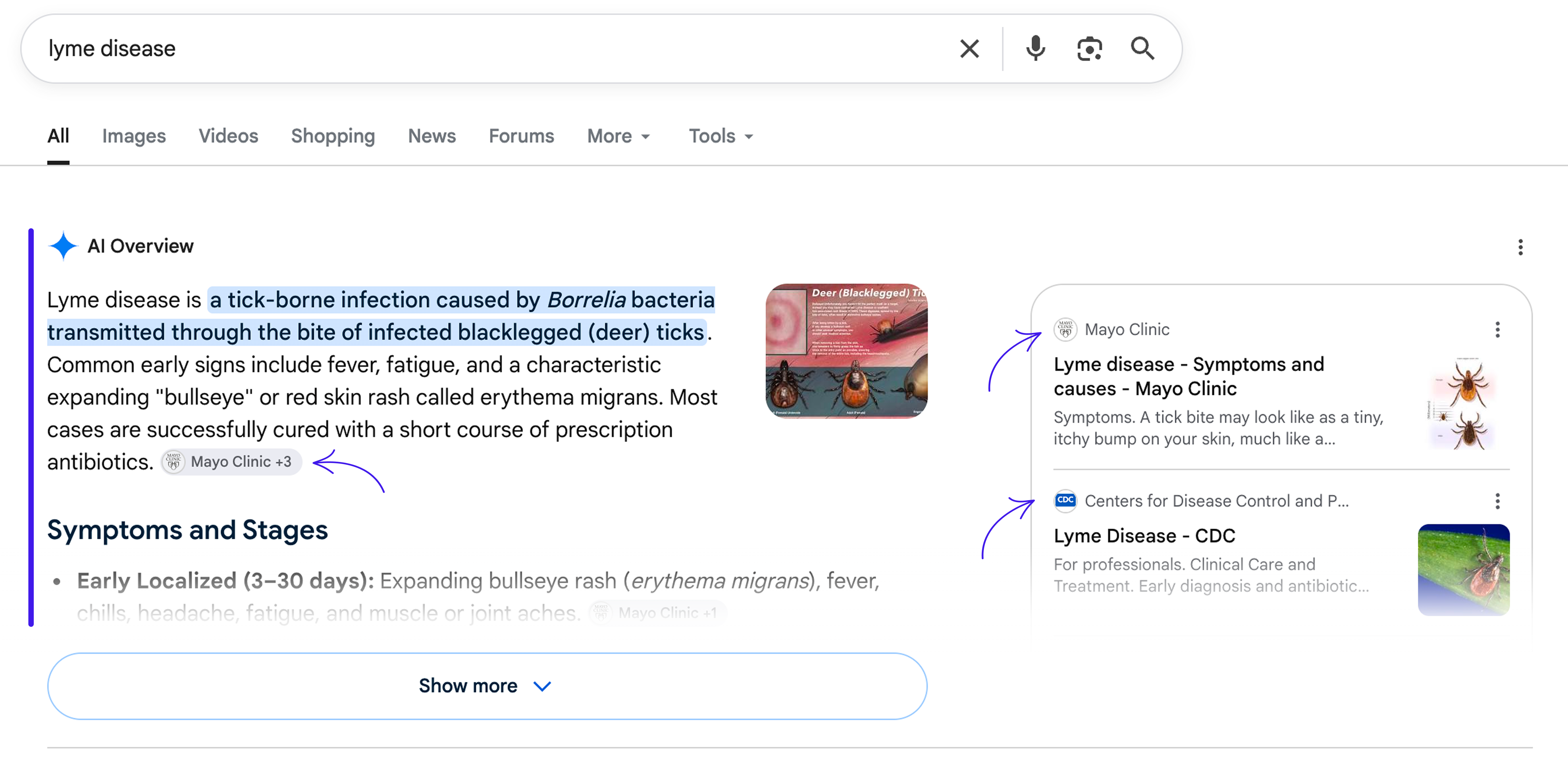Click the Mayo Clinic logo in the source card
The height and width of the screenshot is (770, 1568).
(x=1065, y=329)
